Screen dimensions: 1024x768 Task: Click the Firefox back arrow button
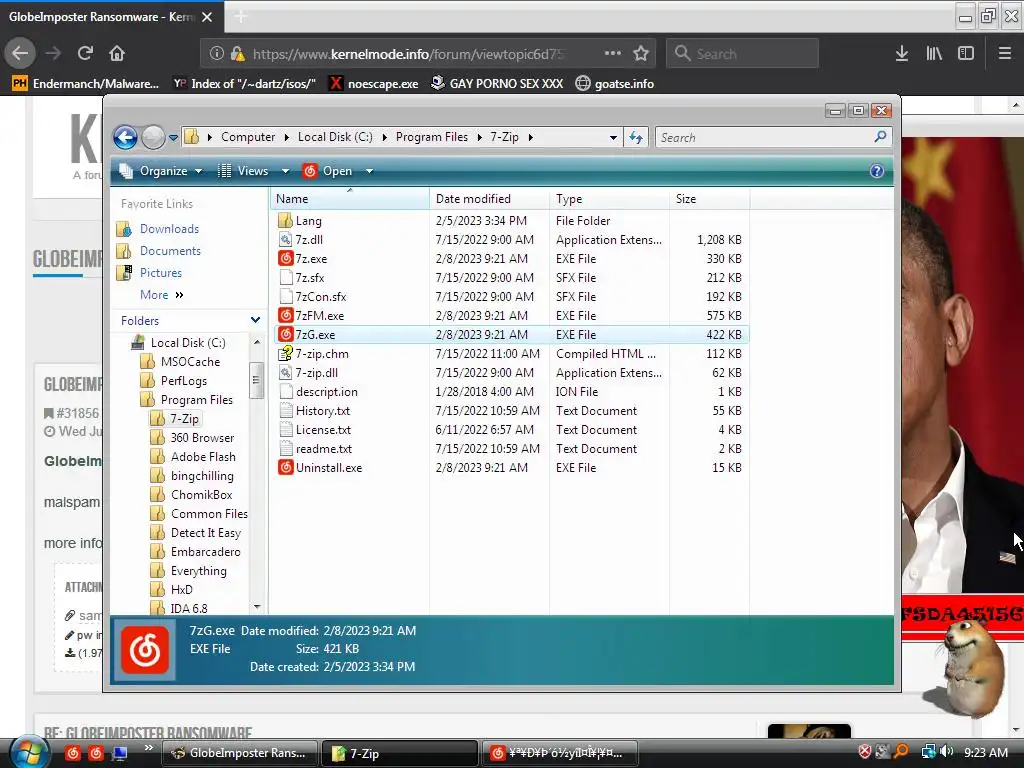point(20,53)
